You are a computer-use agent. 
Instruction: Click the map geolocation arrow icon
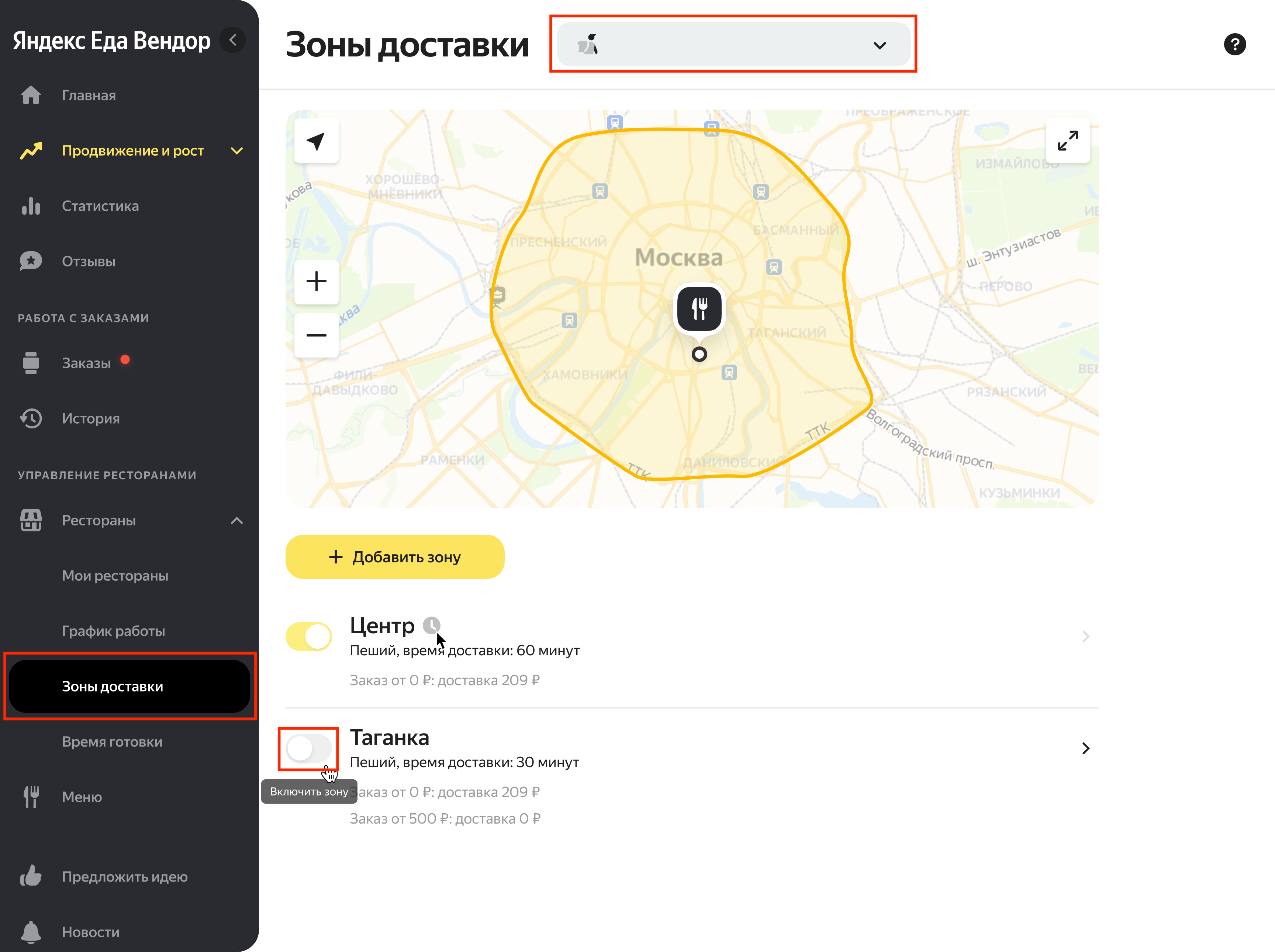pyautogui.click(x=316, y=141)
